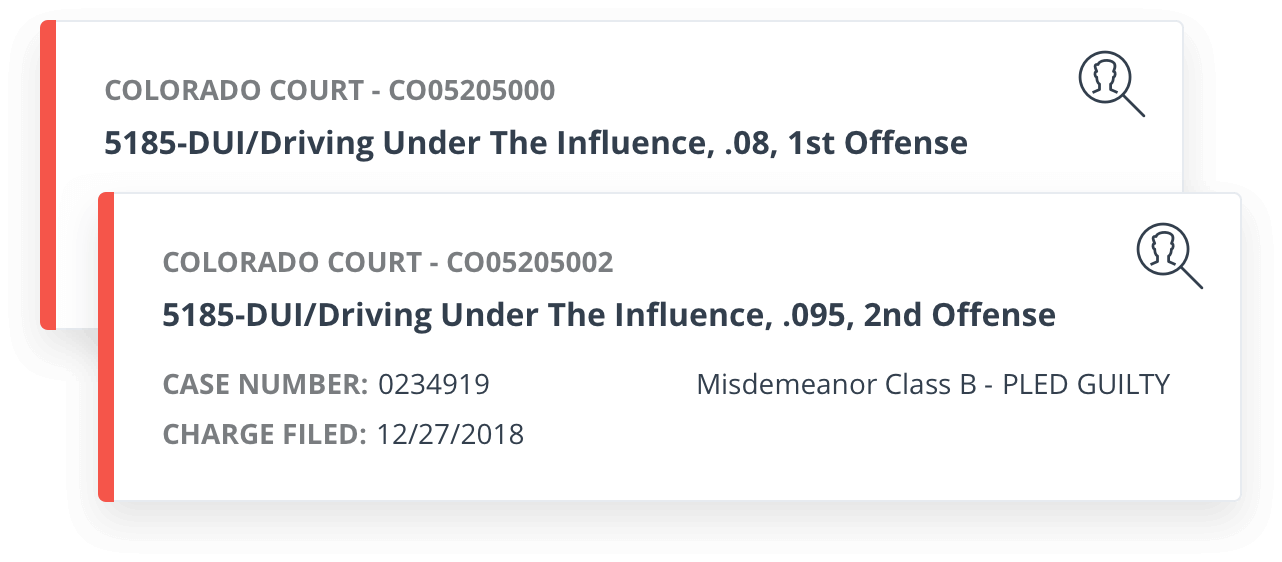
Task: Open the 2nd Offense DUI record title
Action: [609, 315]
